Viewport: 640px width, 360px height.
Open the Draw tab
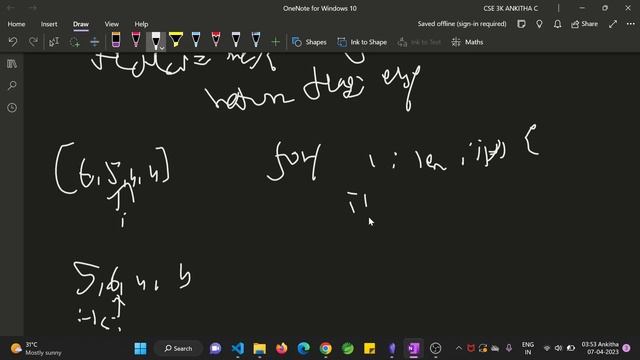point(81,24)
